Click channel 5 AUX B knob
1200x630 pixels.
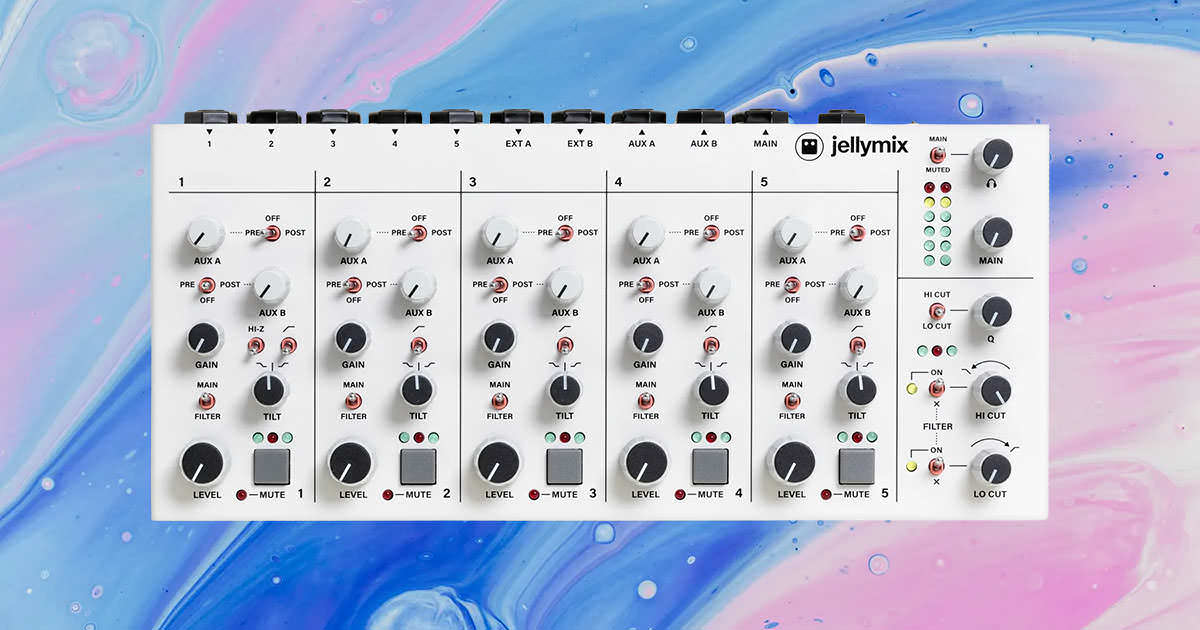pyautogui.click(x=856, y=286)
